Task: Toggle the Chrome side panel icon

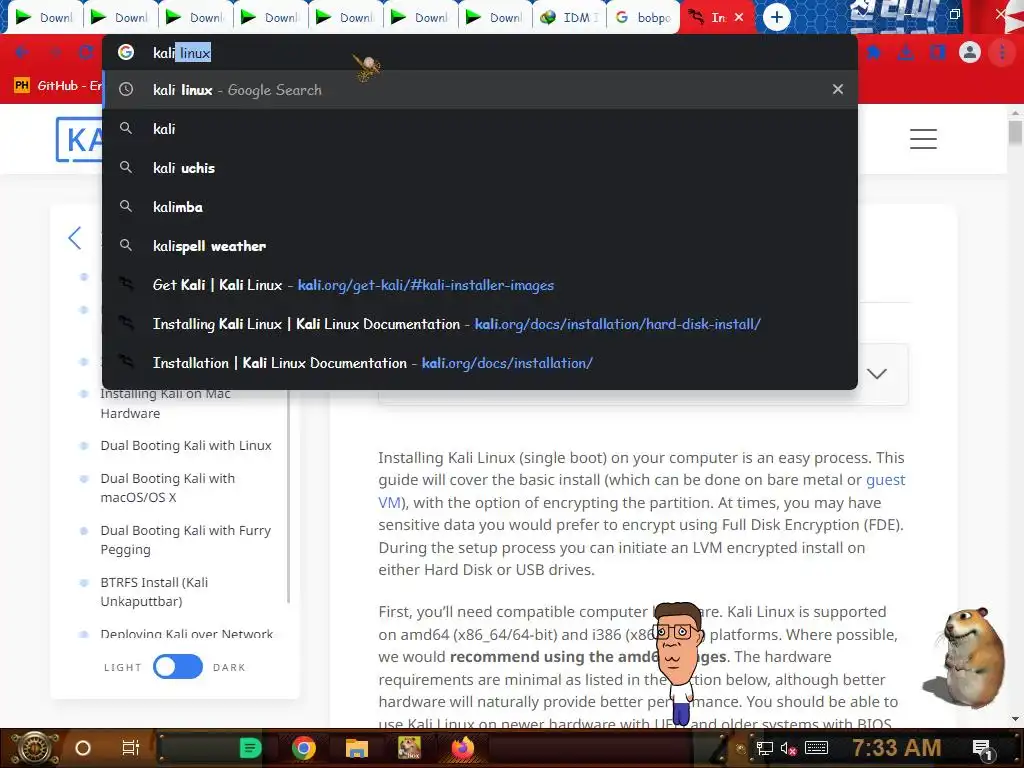Action: pyautogui.click(x=938, y=52)
